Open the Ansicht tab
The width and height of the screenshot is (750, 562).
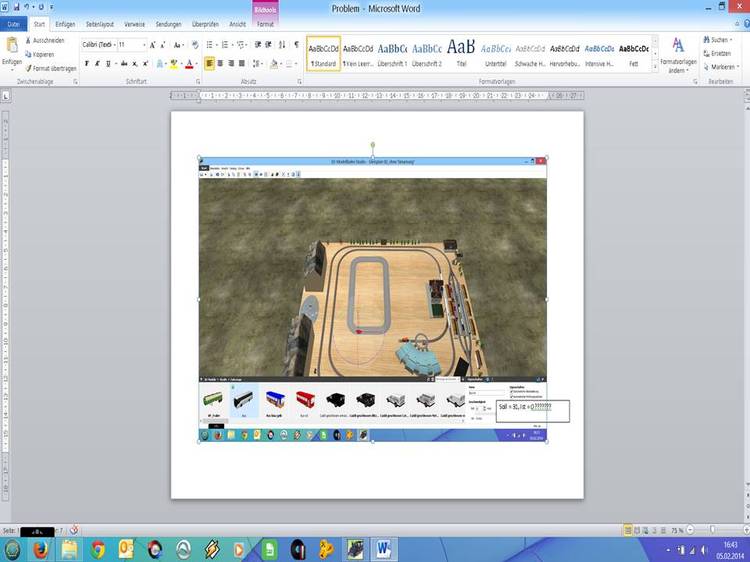(237, 24)
